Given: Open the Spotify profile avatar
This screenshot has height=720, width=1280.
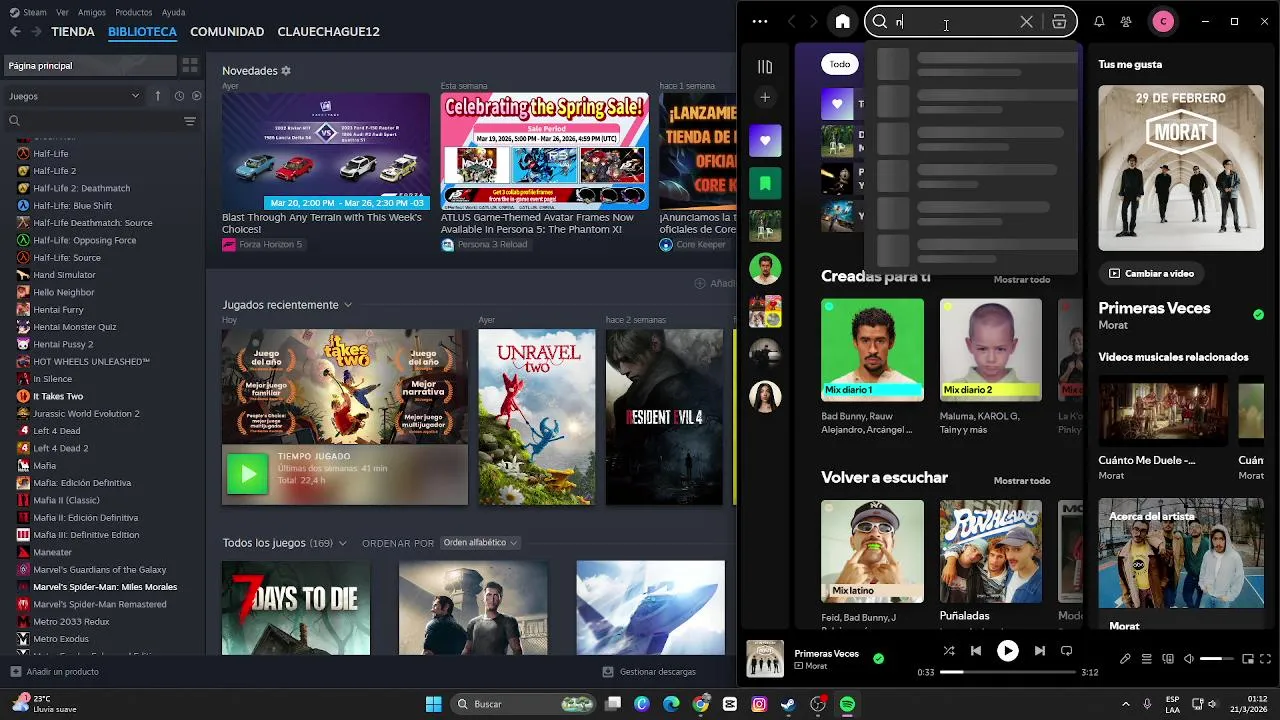Looking at the screenshot, I should click(1163, 21).
